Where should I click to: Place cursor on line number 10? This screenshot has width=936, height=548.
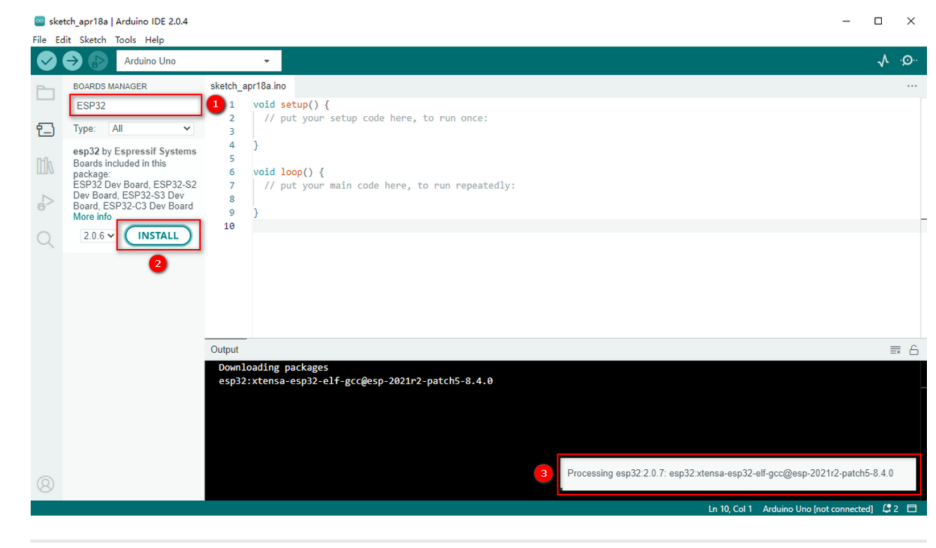229,226
